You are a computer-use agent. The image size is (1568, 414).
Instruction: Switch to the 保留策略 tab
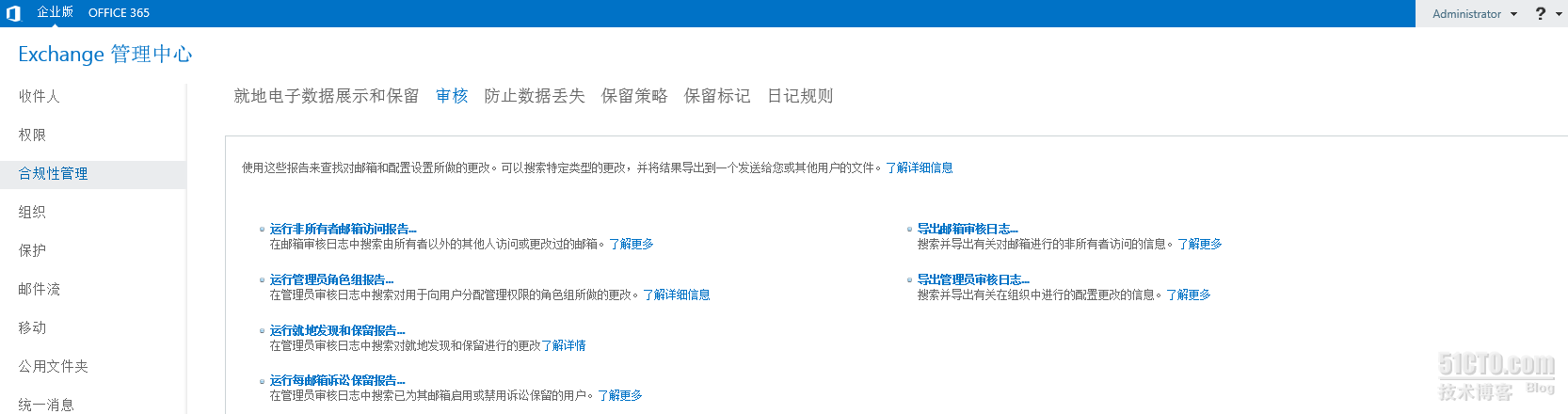tap(634, 96)
